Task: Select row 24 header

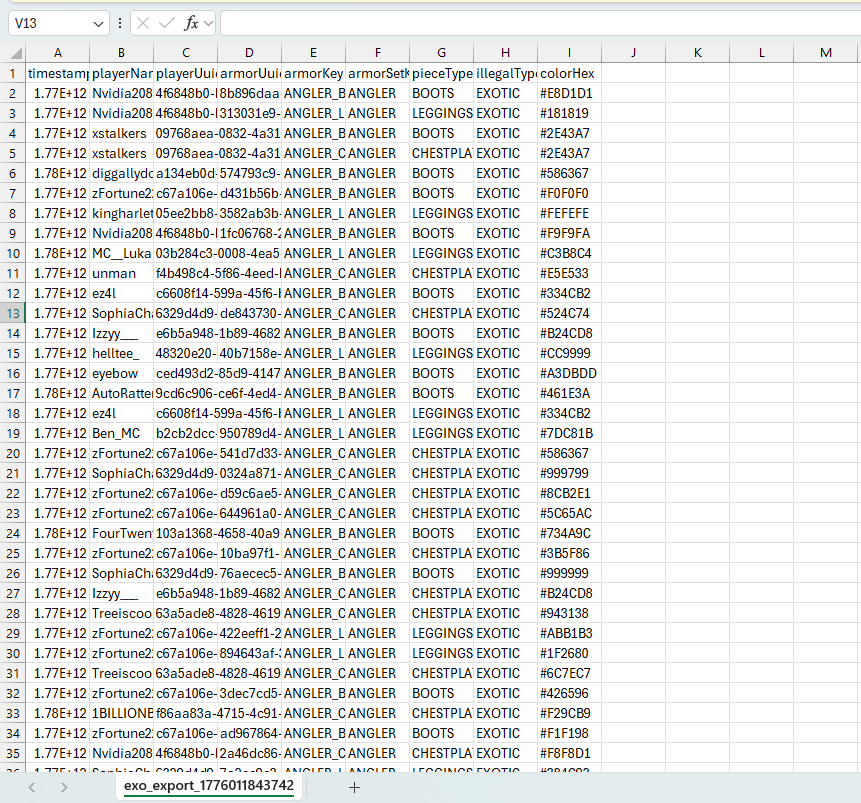Action: 13,533
